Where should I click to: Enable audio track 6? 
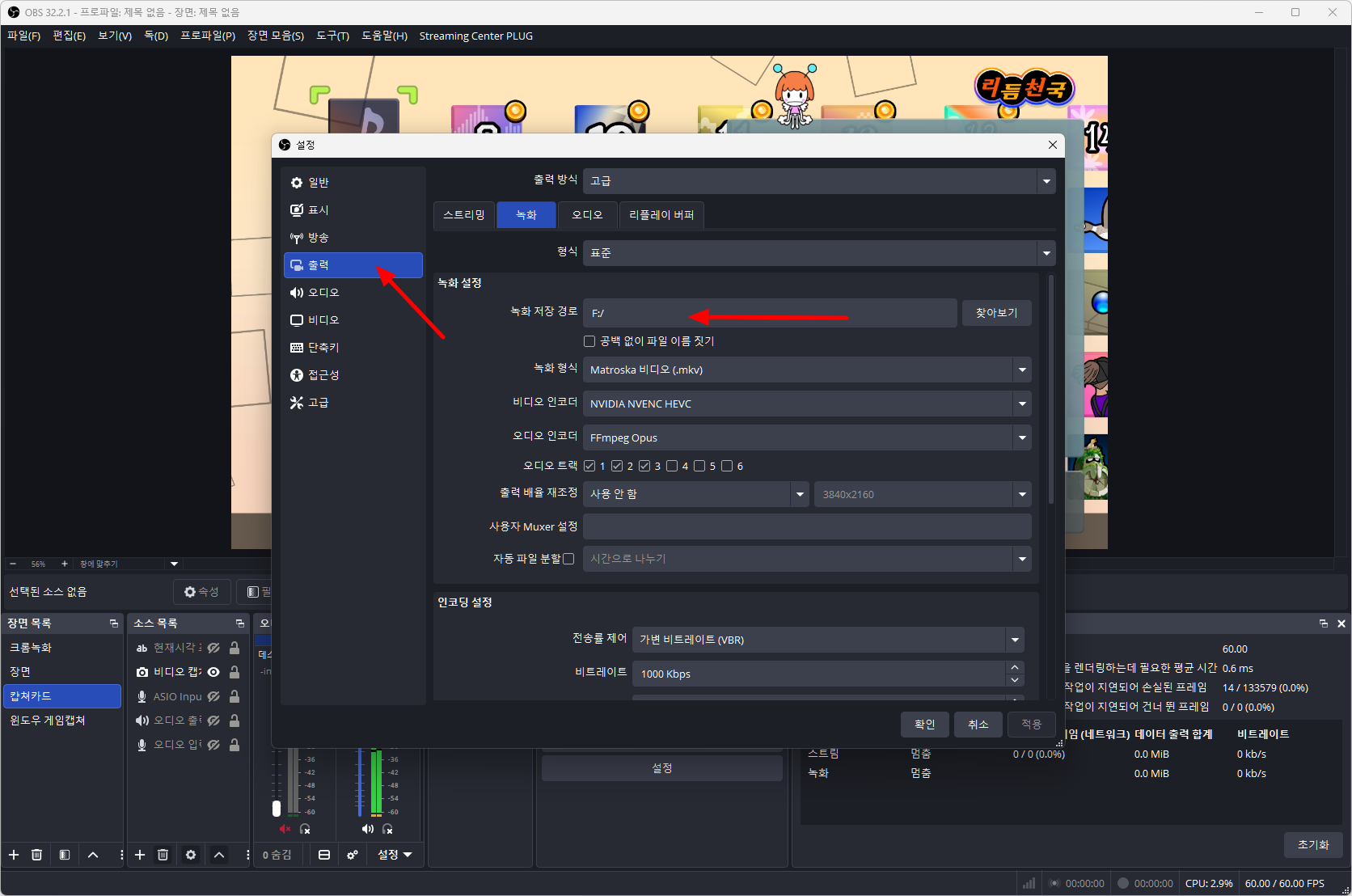click(x=727, y=466)
